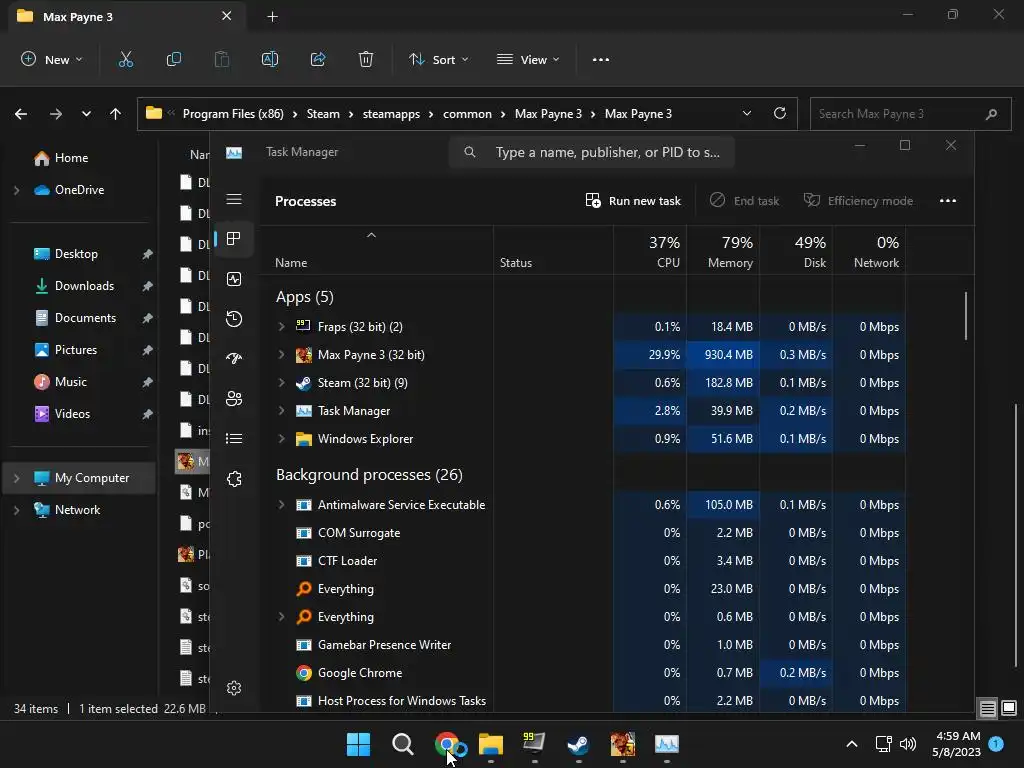Sort processes by CPU column
The height and width of the screenshot is (768, 1024).
(650, 251)
